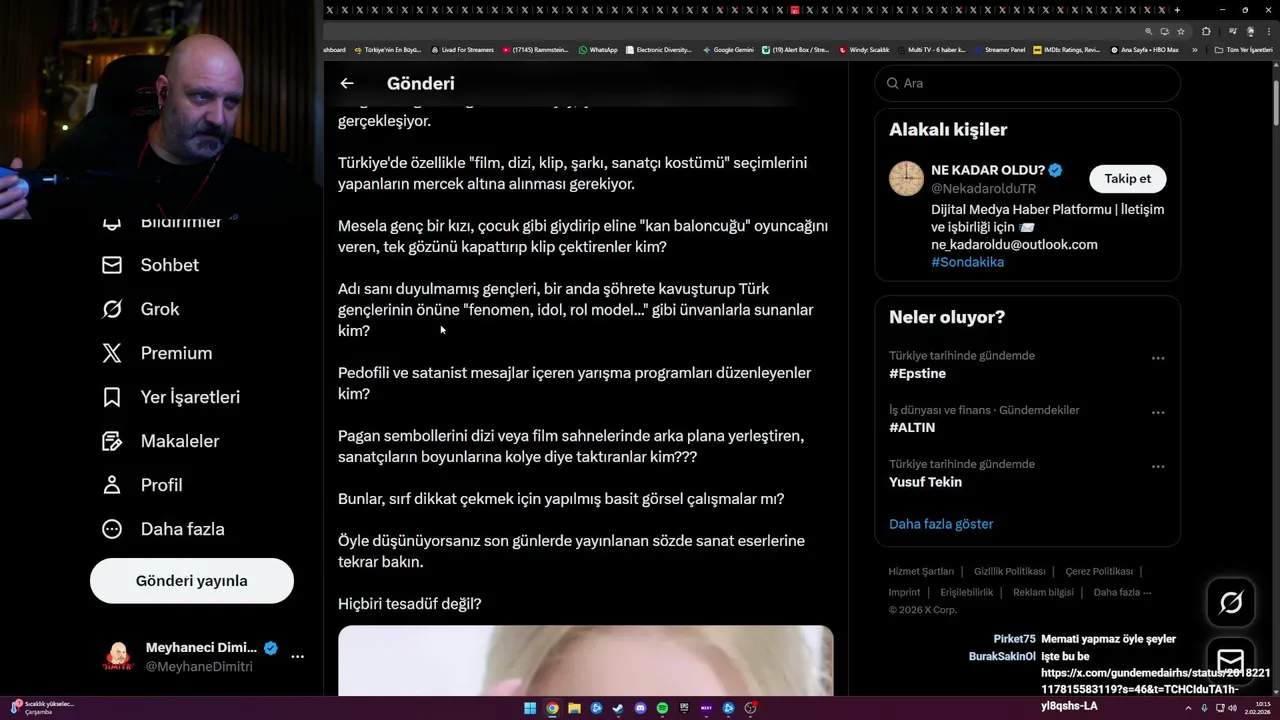Image resolution: width=1280 pixels, height=720 pixels.
Task: Click the Grok slashed-circle icon
Action: (x=112, y=309)
